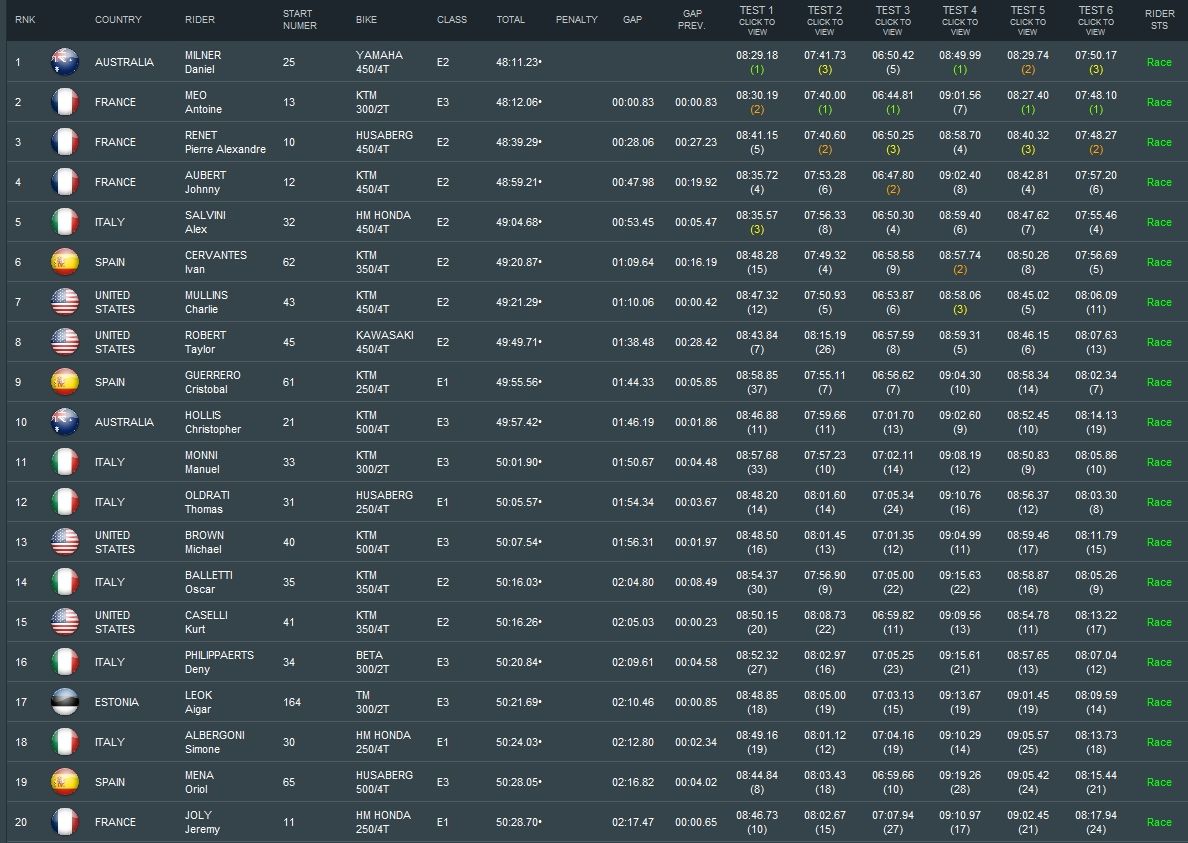Click Australia flag icon for Daniel Milner
Viewport: 1188px width, 843px height.
[x=65, y=62]
